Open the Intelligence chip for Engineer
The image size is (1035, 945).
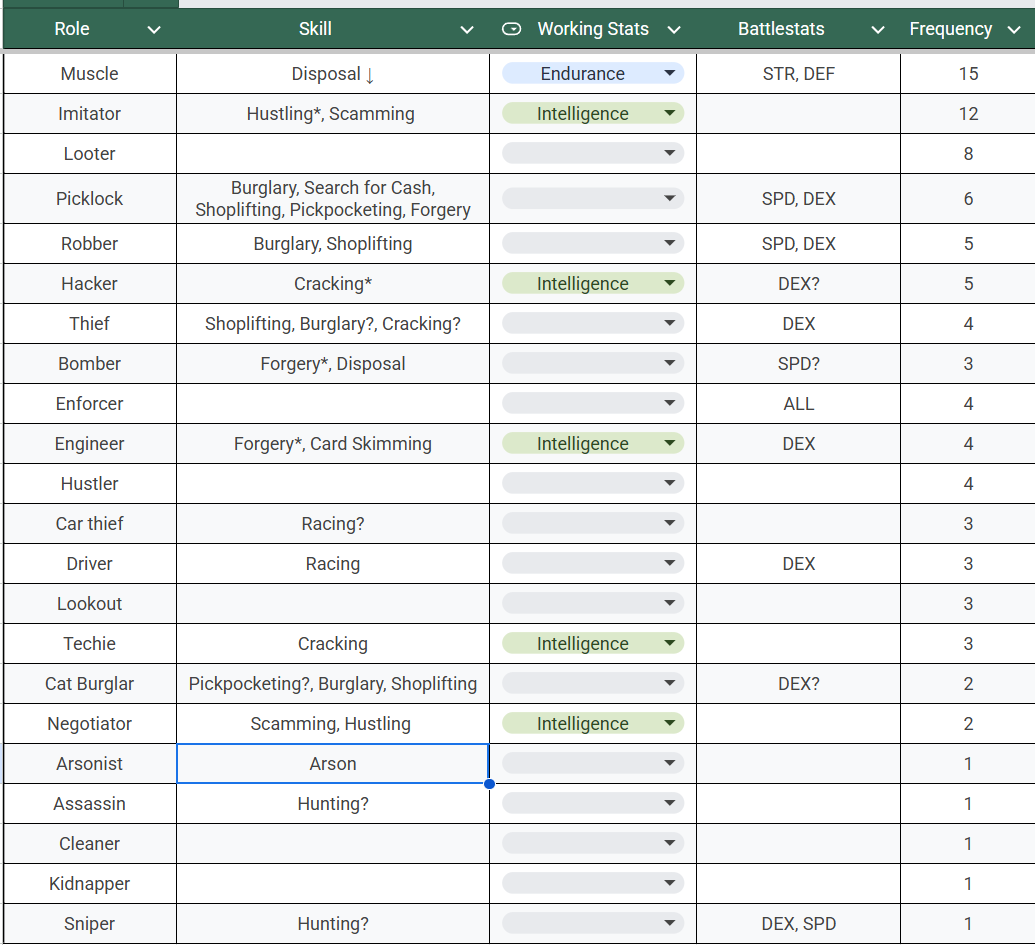(592, 444)
